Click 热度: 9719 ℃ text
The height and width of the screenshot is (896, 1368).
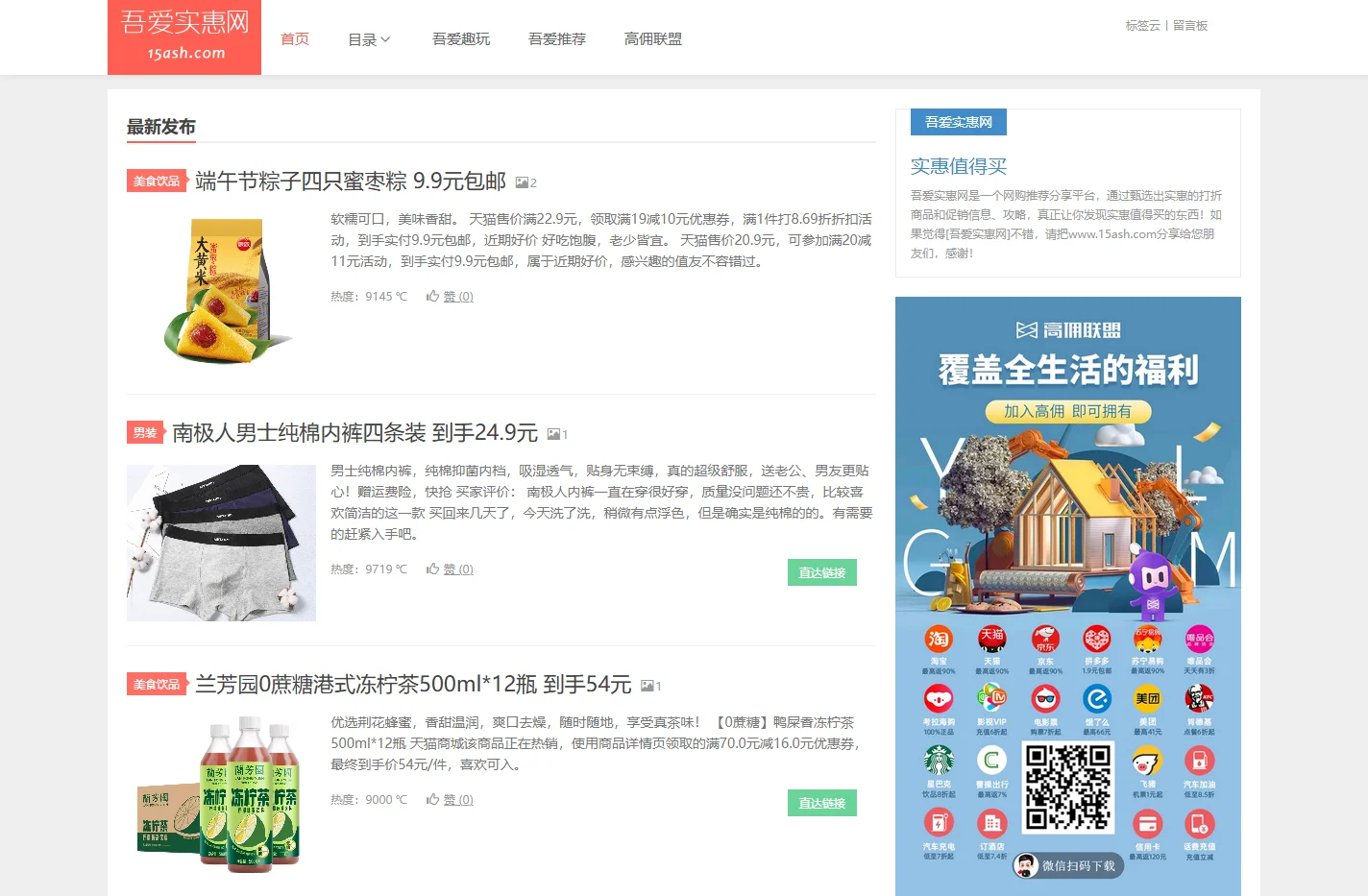point(369,569)
